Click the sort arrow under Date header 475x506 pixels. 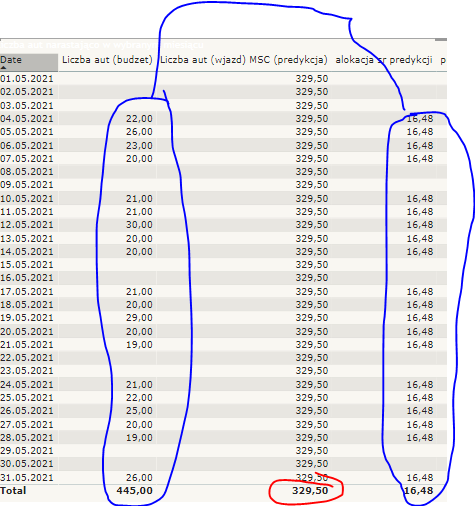point(4,68)
